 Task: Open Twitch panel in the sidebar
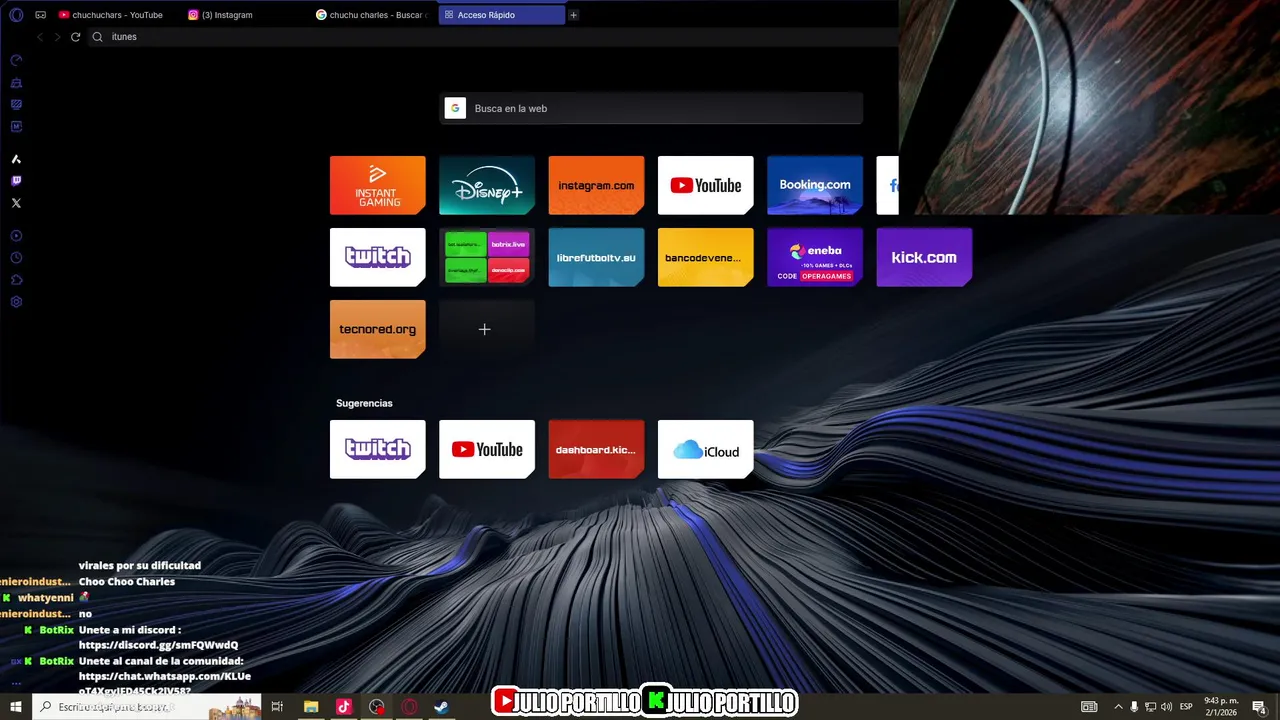pyautogui.click(x=16, y=181)
